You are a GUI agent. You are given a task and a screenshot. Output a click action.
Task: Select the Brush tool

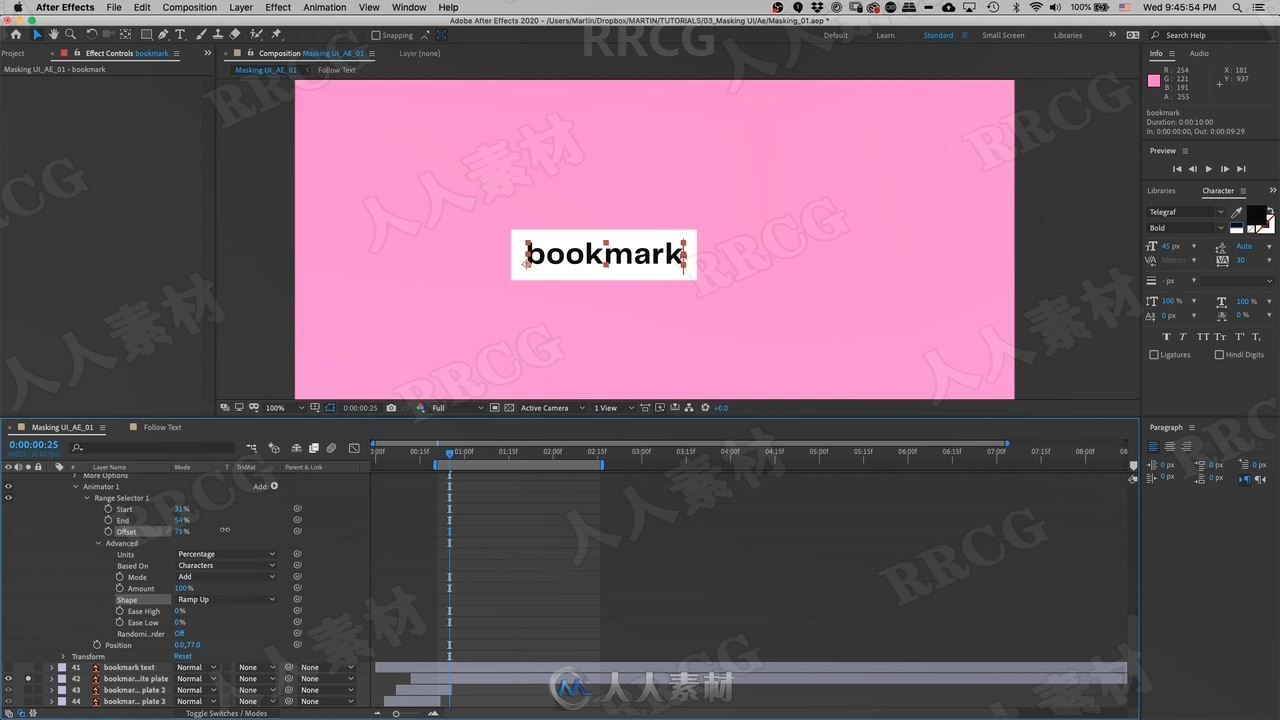(202, 34)
